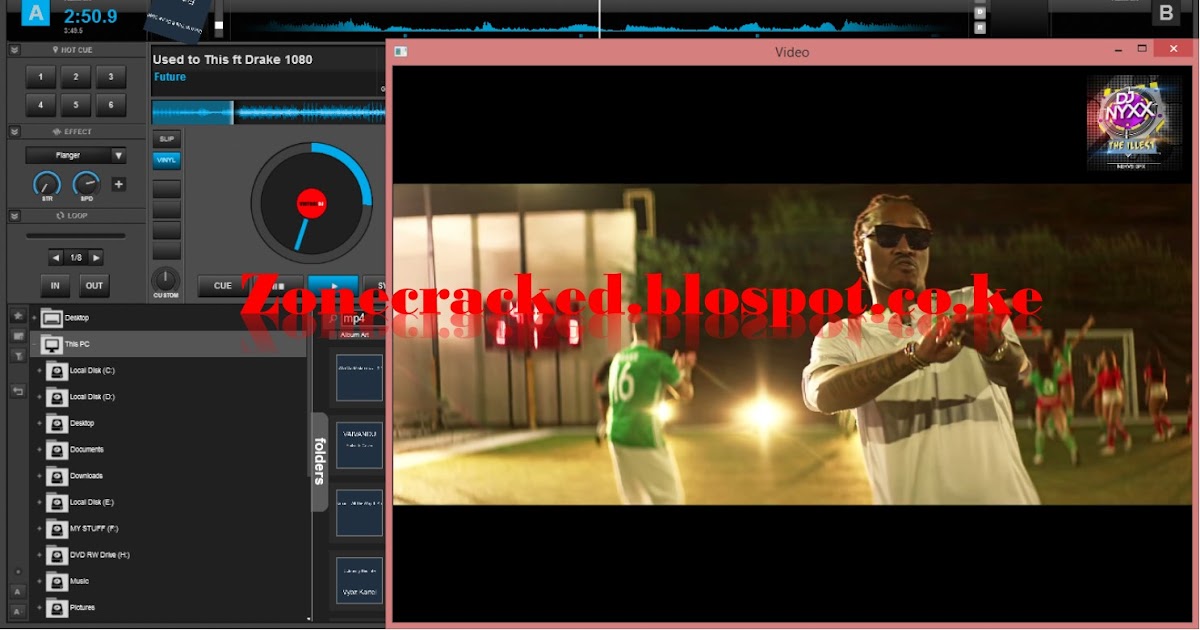Expand the MY STUFF (F:) node
The image size is (1200, 630).
tap(40, 528)
